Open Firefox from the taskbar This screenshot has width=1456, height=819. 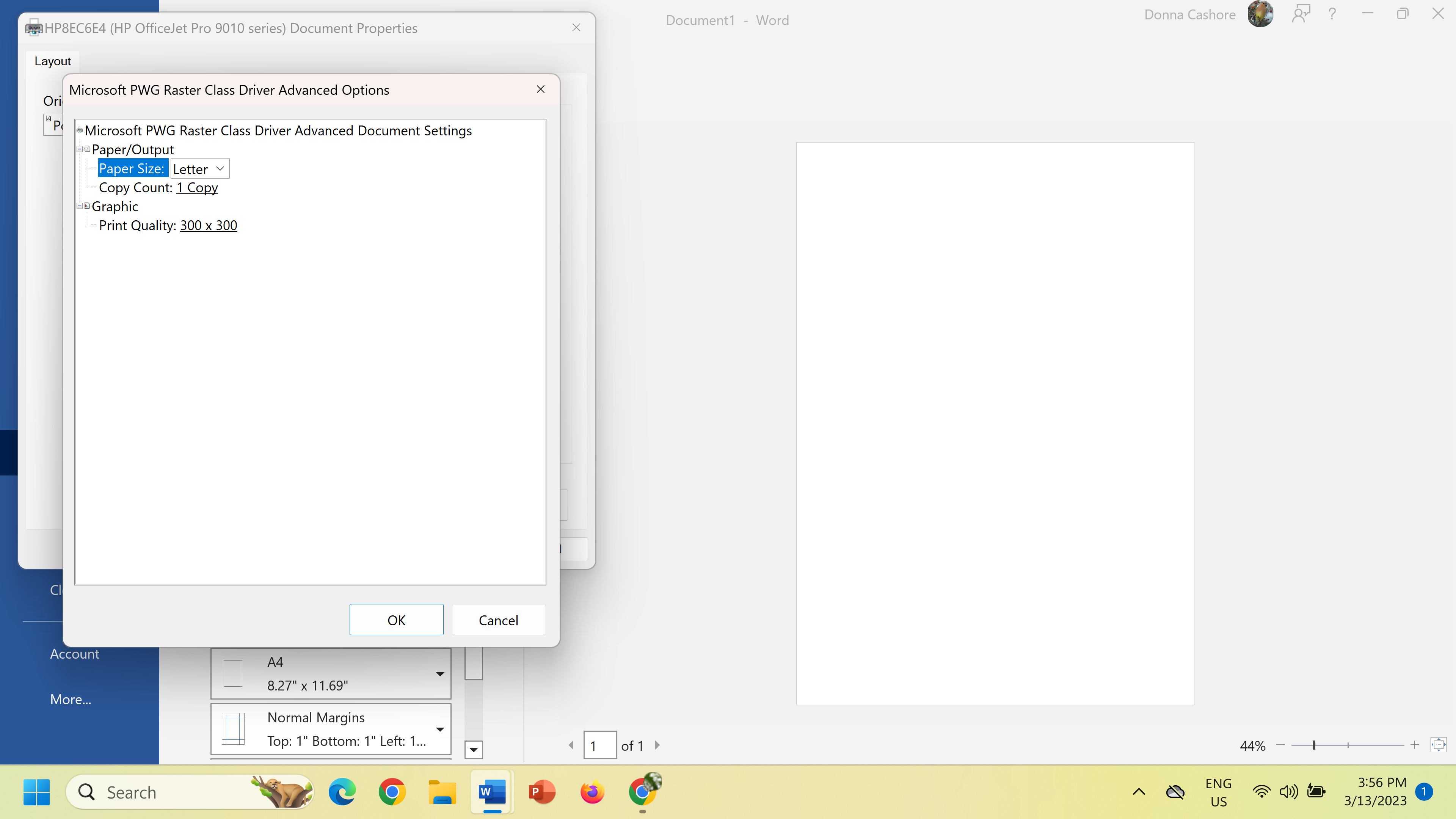tap(591, 791)
